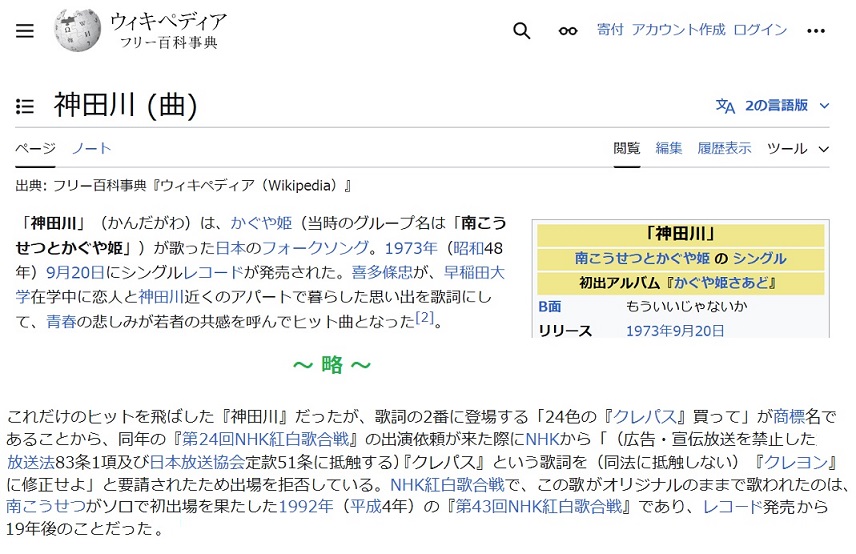
Task: Open the 1992年 link
Action: [x=306, y=506]
